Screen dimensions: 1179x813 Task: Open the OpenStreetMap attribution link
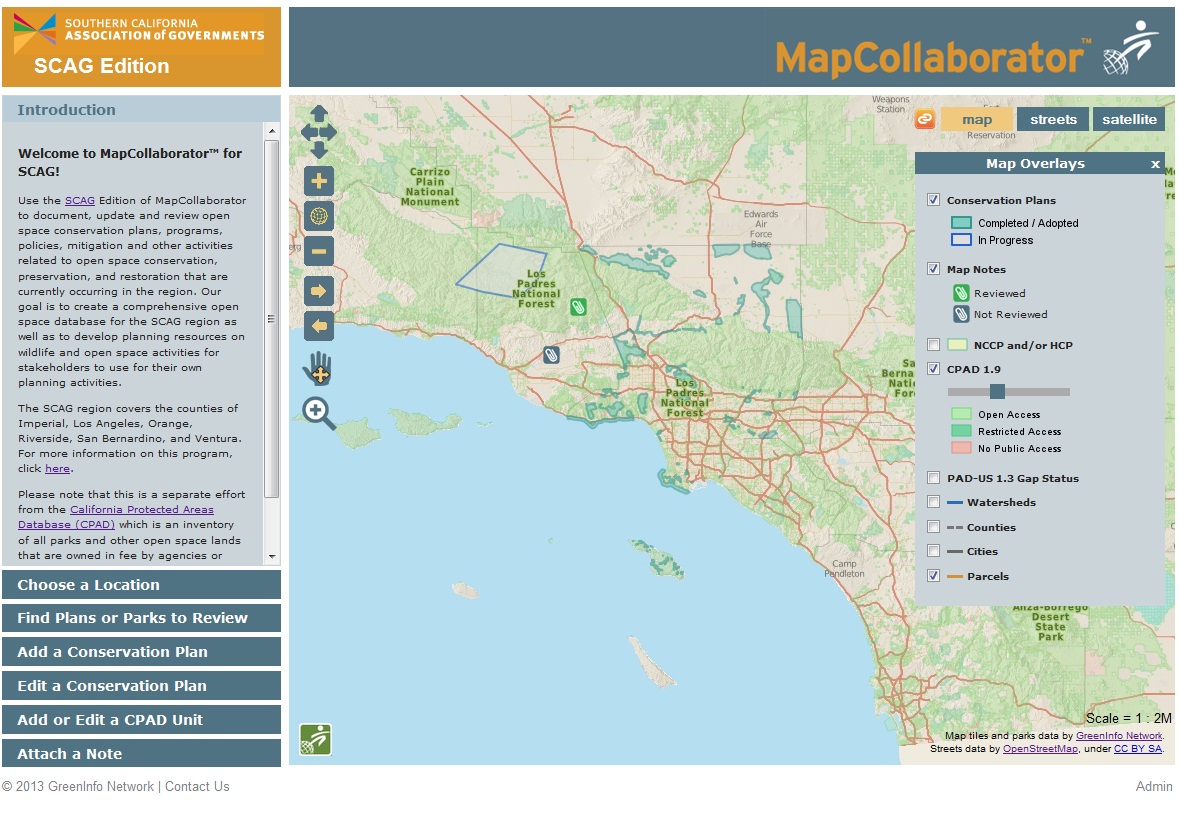pos(1040,748)
